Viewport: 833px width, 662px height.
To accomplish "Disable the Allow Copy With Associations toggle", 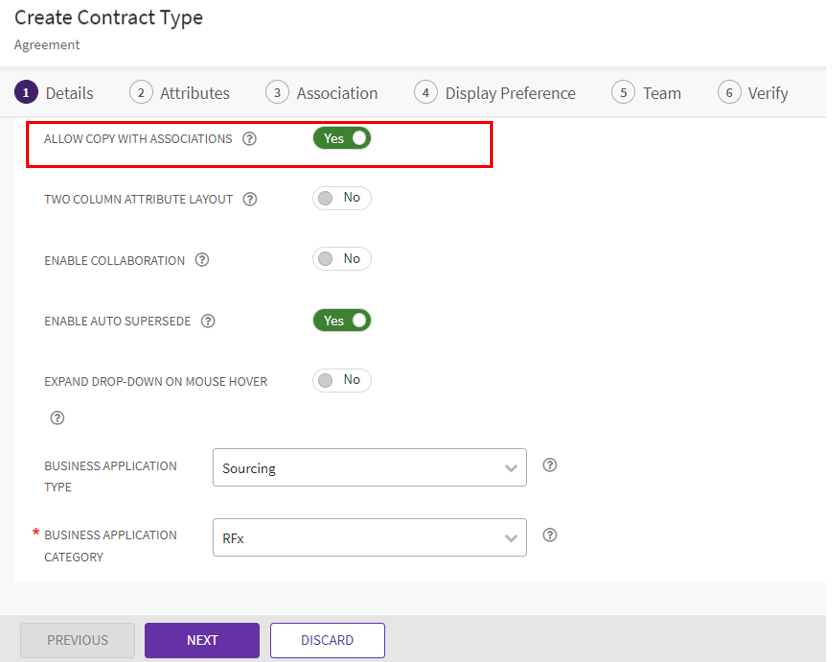I will (x=342, y=138).
